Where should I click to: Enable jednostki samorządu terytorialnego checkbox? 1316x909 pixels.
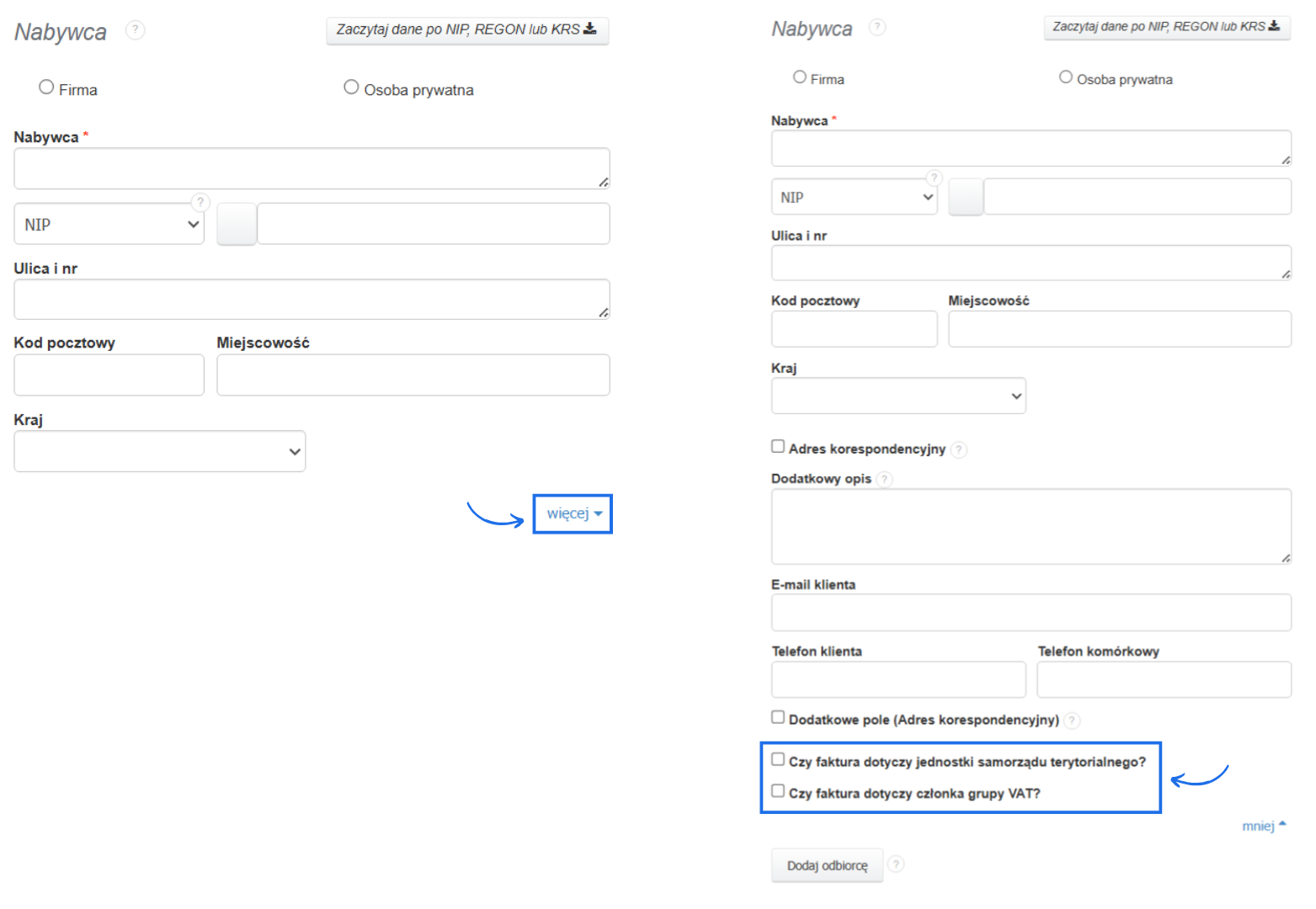click(778, 759)
